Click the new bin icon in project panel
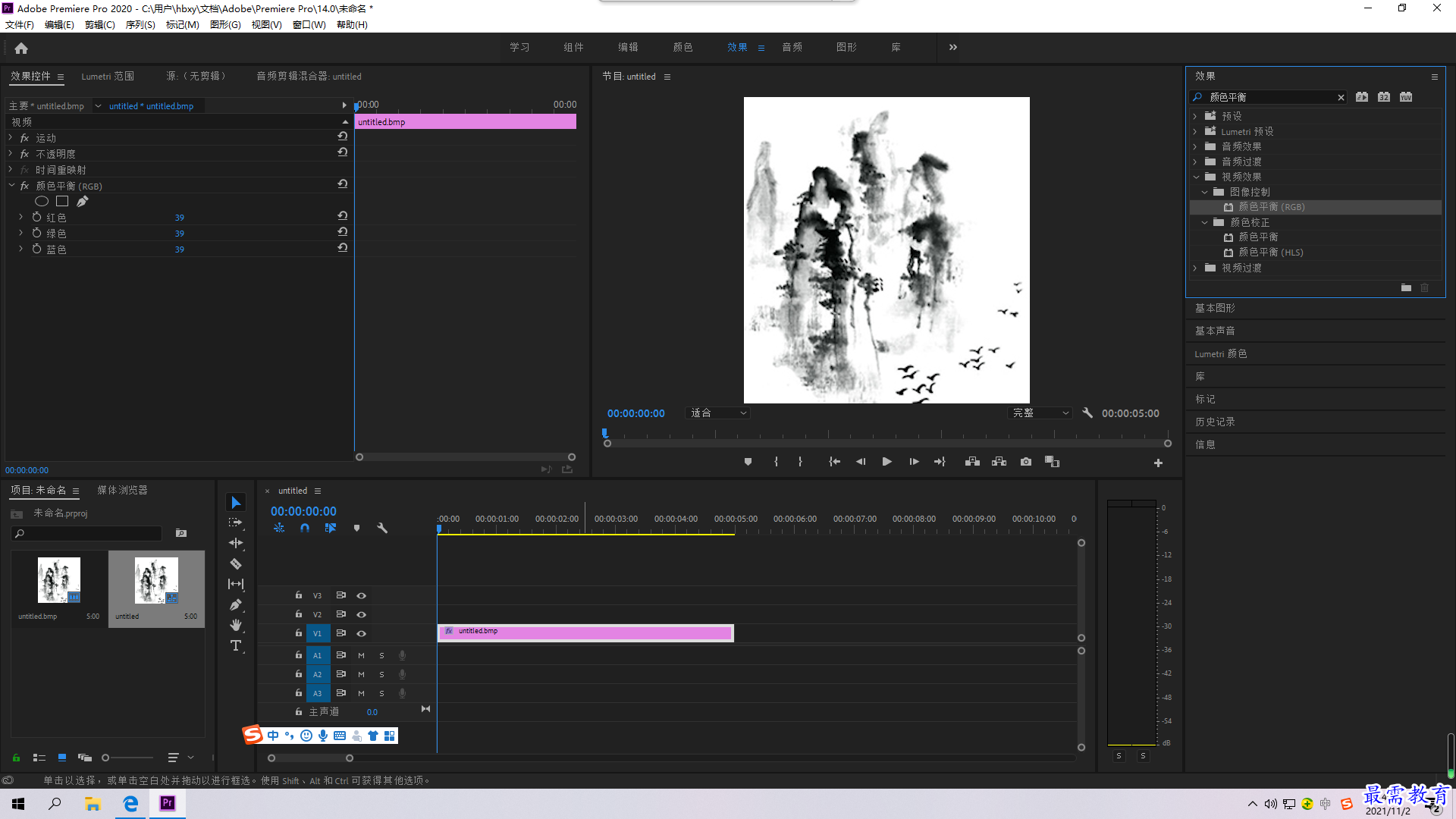This screenshot has height=819, width=1456. point(181,533)
